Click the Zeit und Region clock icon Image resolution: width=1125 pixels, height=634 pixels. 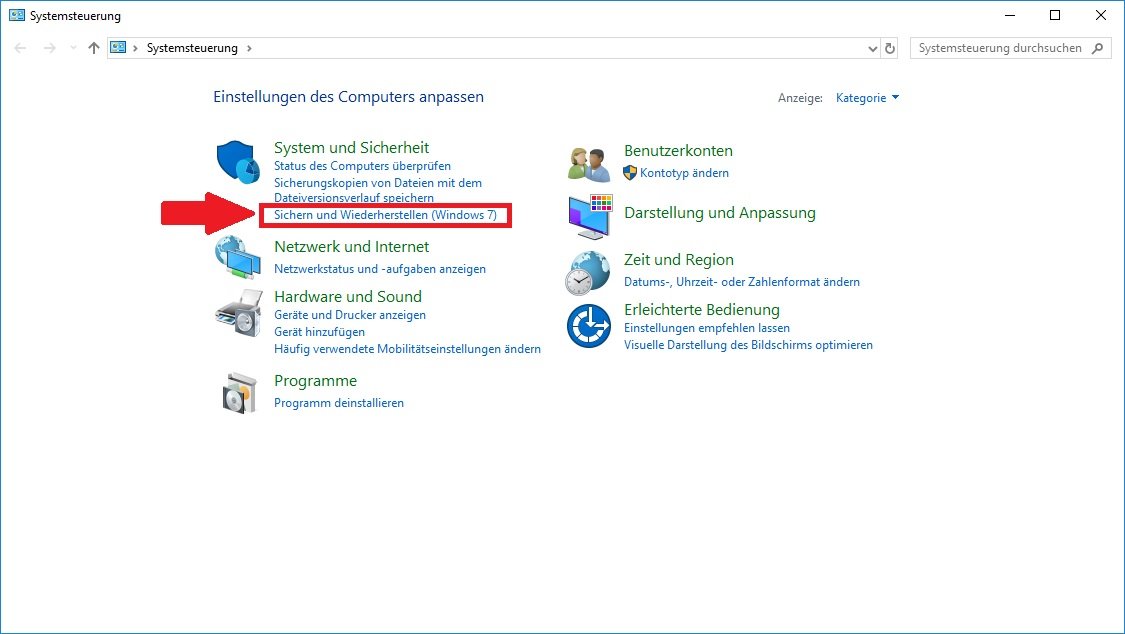(588, 273)
